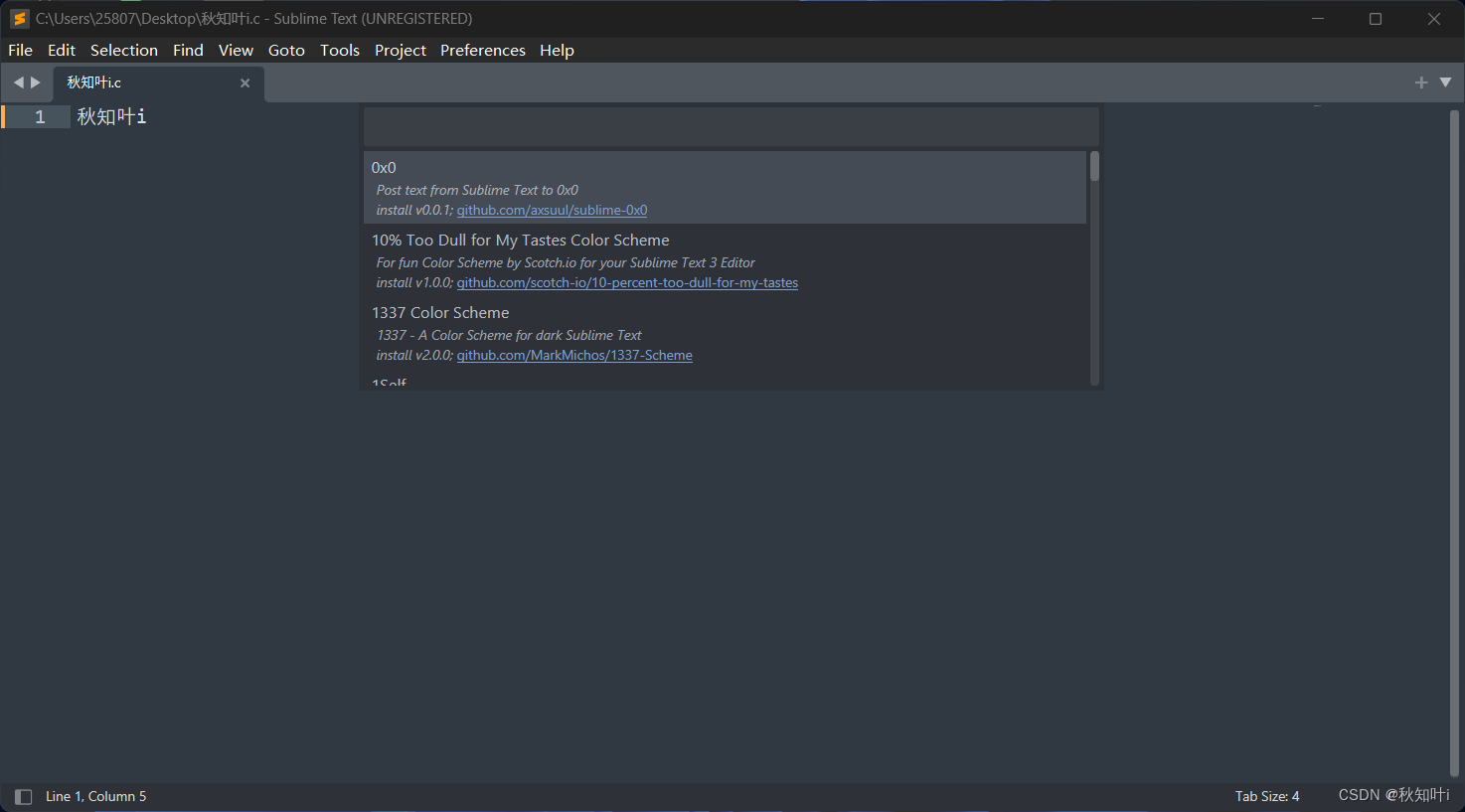1465x812 pixels.
Task: Open the Edit menu
Action: pos(62,50)
